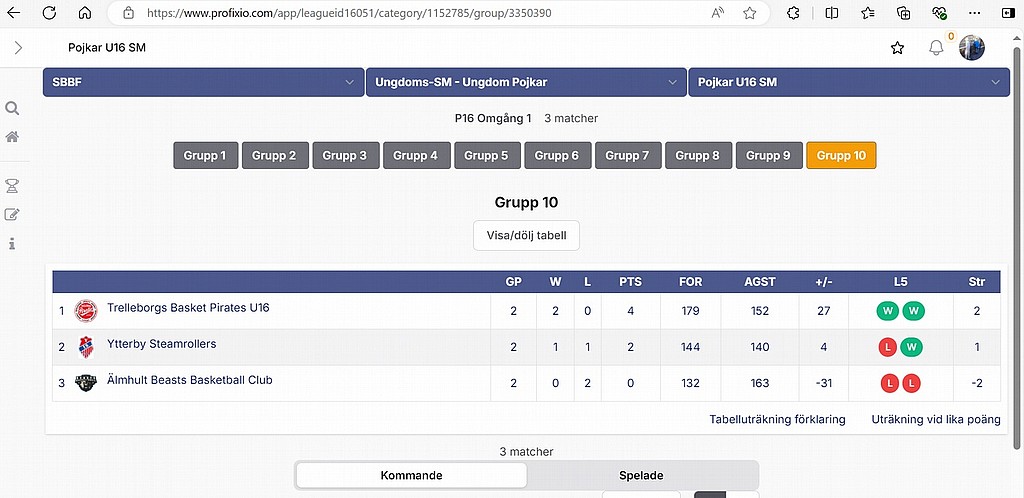Viewport: 1024px width, 498px height.
Task: Switch to Kommande matches
Action: (x=412, y=476)
